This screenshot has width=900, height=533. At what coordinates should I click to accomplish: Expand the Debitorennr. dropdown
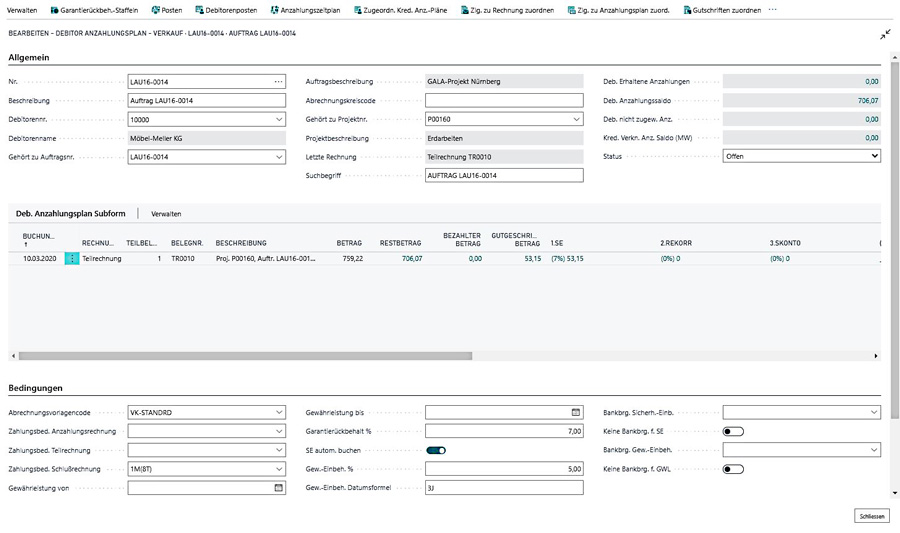279,119
